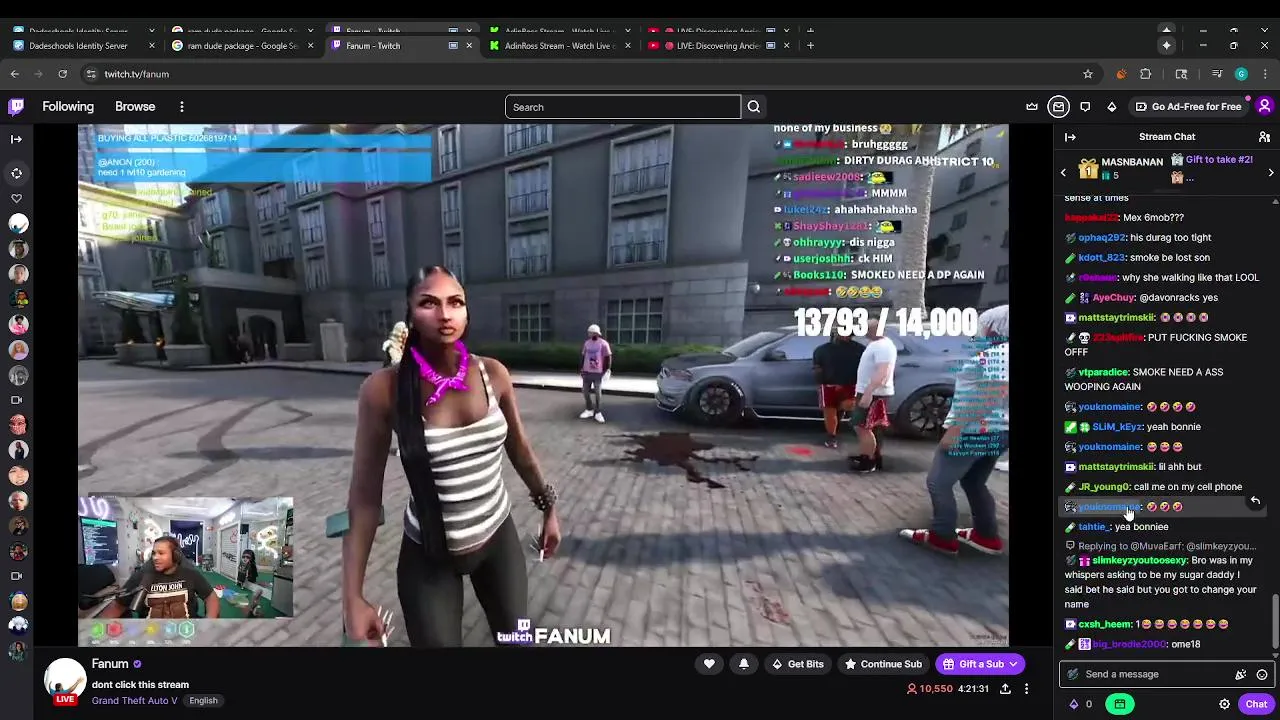Go to next gift leaderboard item
The height and width of the screenshot is (720, 1280).
click(x=1271, y=173)
